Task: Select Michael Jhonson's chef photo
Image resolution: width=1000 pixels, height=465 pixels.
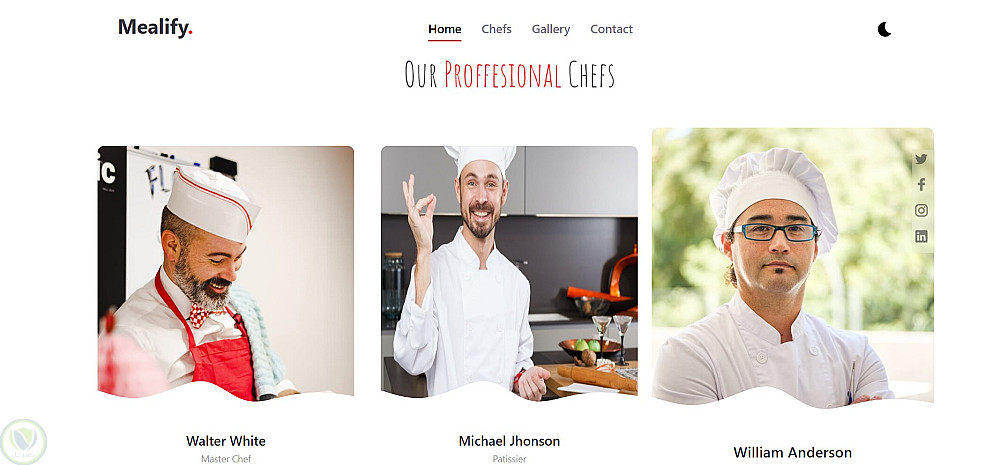Action: 509,273
